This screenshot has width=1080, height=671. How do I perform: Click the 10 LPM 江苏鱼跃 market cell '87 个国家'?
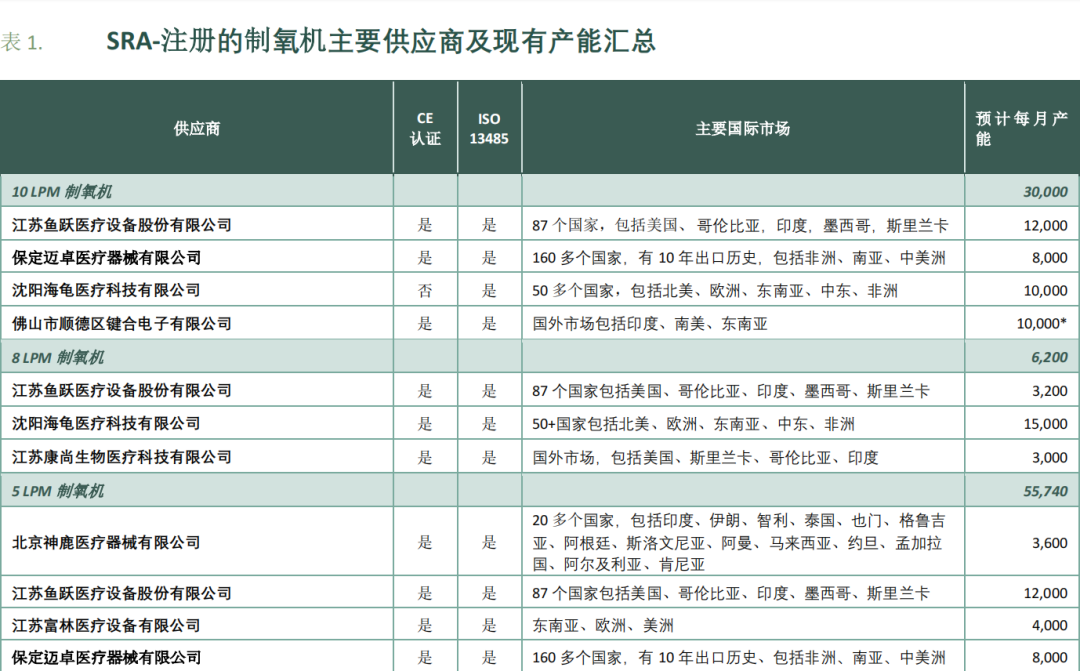(x=740, y=225)
